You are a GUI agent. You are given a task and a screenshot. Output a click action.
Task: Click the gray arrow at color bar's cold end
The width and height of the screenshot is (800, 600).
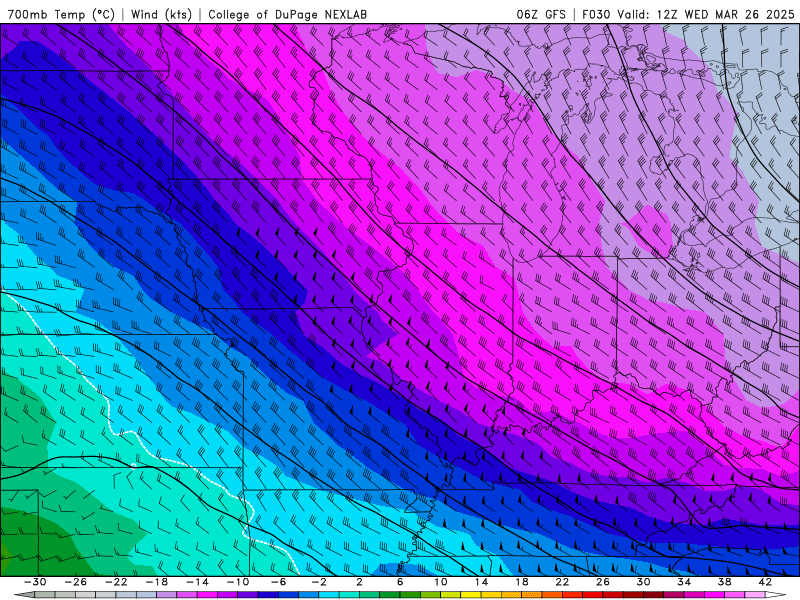(24, 595)
